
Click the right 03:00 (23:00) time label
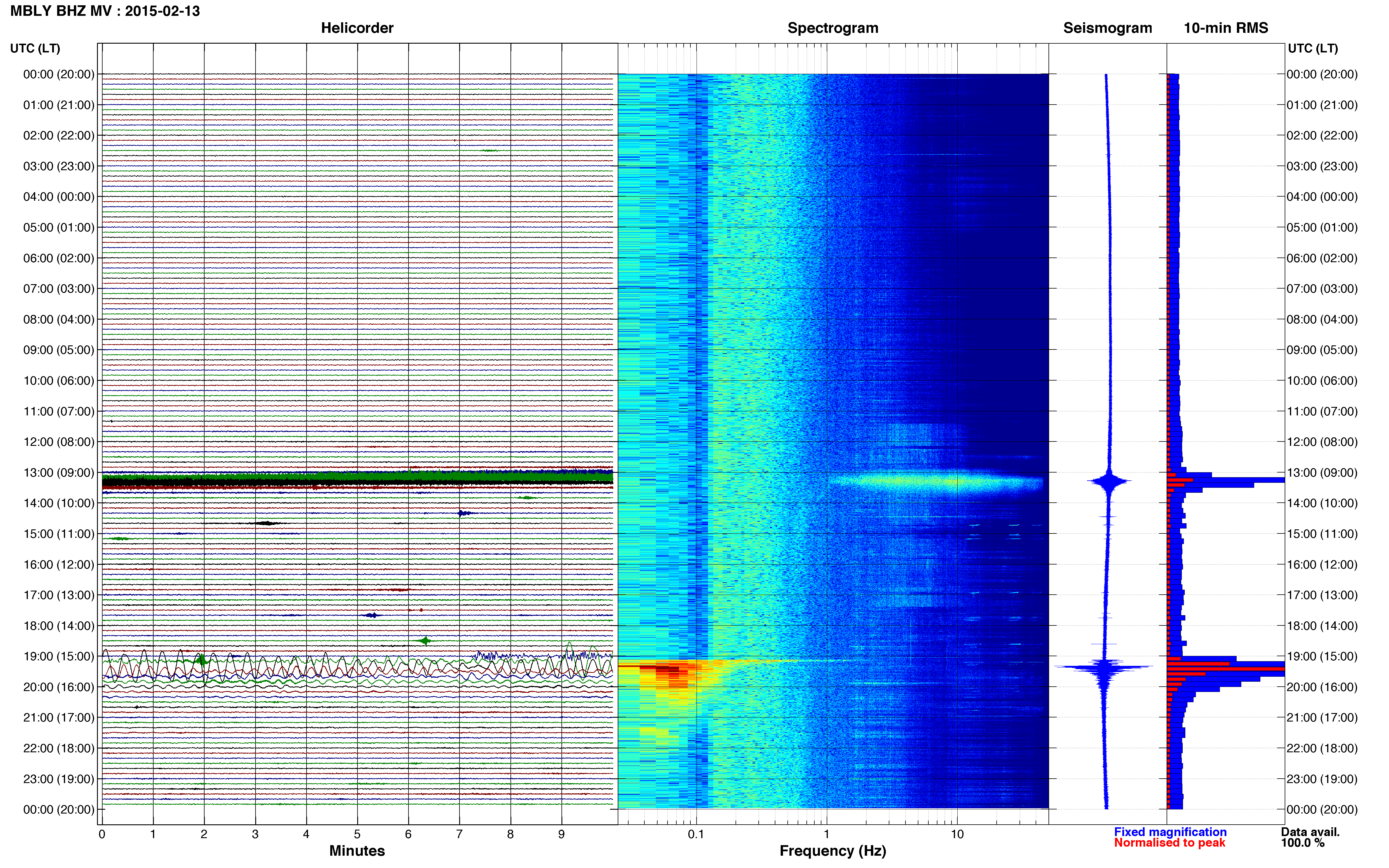1322,166
